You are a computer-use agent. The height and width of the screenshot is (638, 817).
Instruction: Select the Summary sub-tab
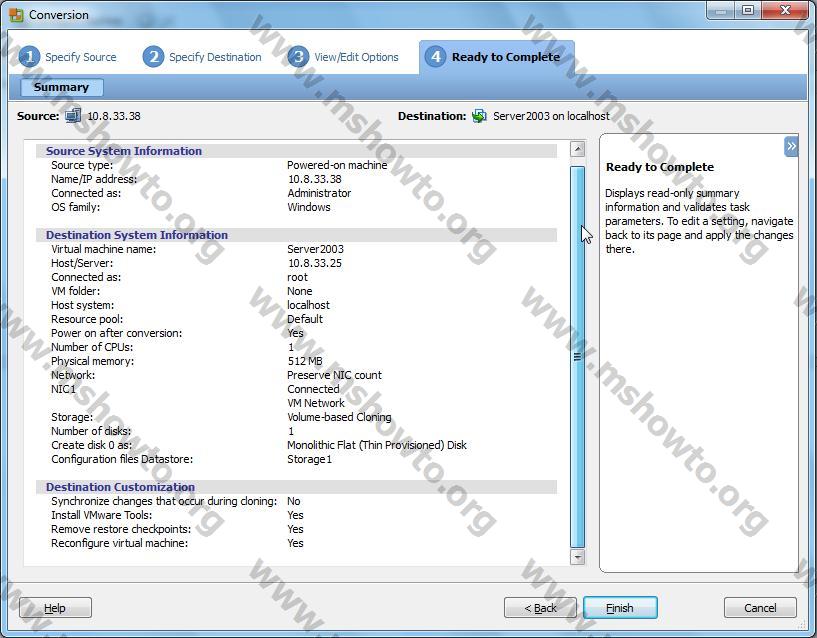[x=61, y=87]
